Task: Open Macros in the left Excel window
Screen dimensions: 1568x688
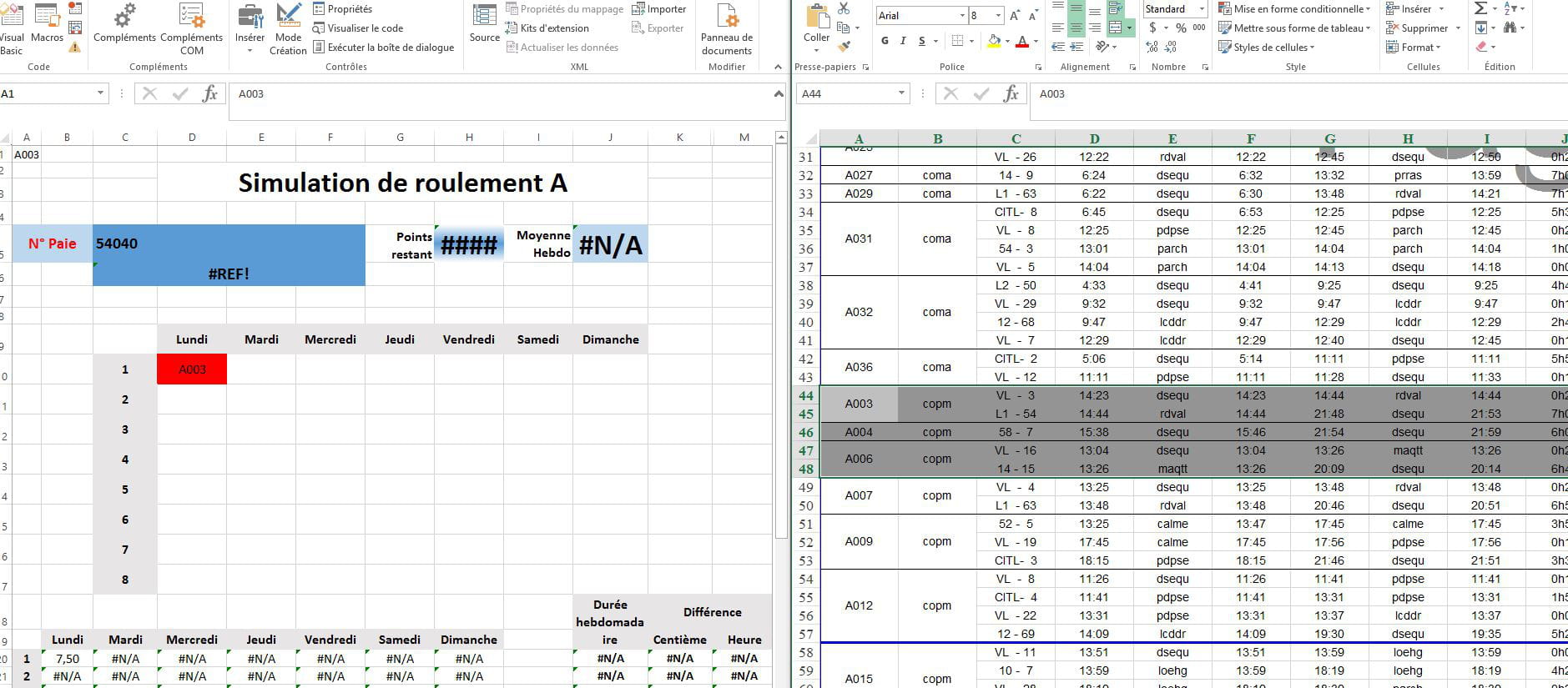Action: (x=47, y=23)
